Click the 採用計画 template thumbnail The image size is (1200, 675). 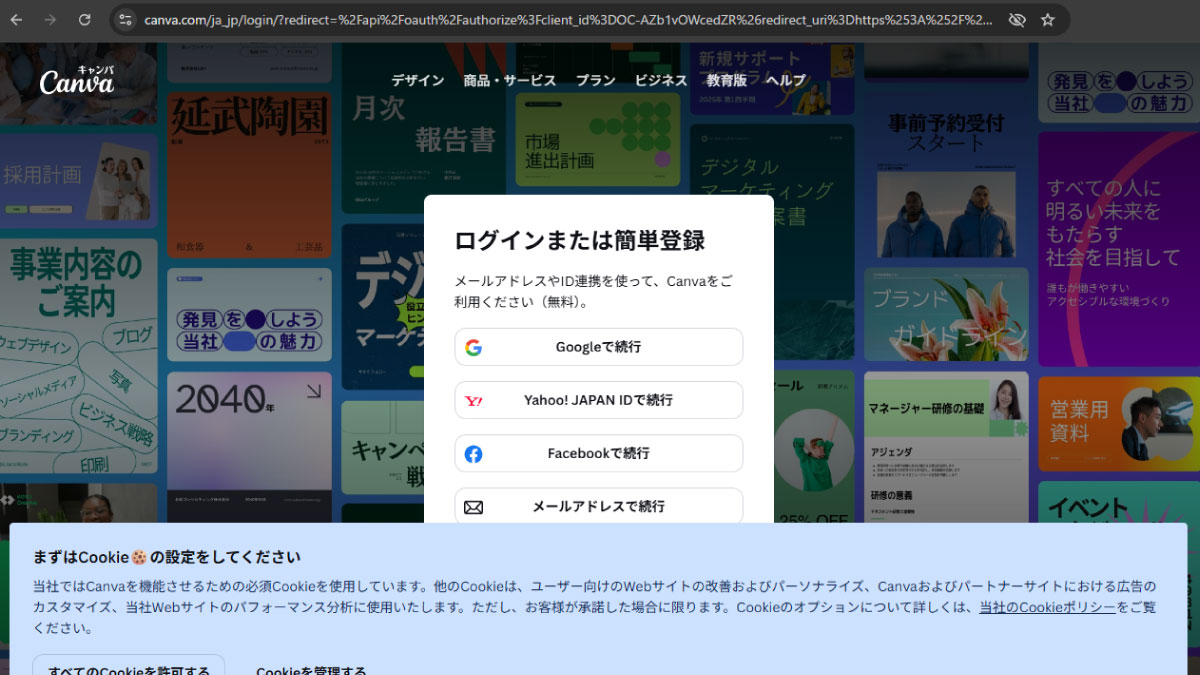click(78, 179)
